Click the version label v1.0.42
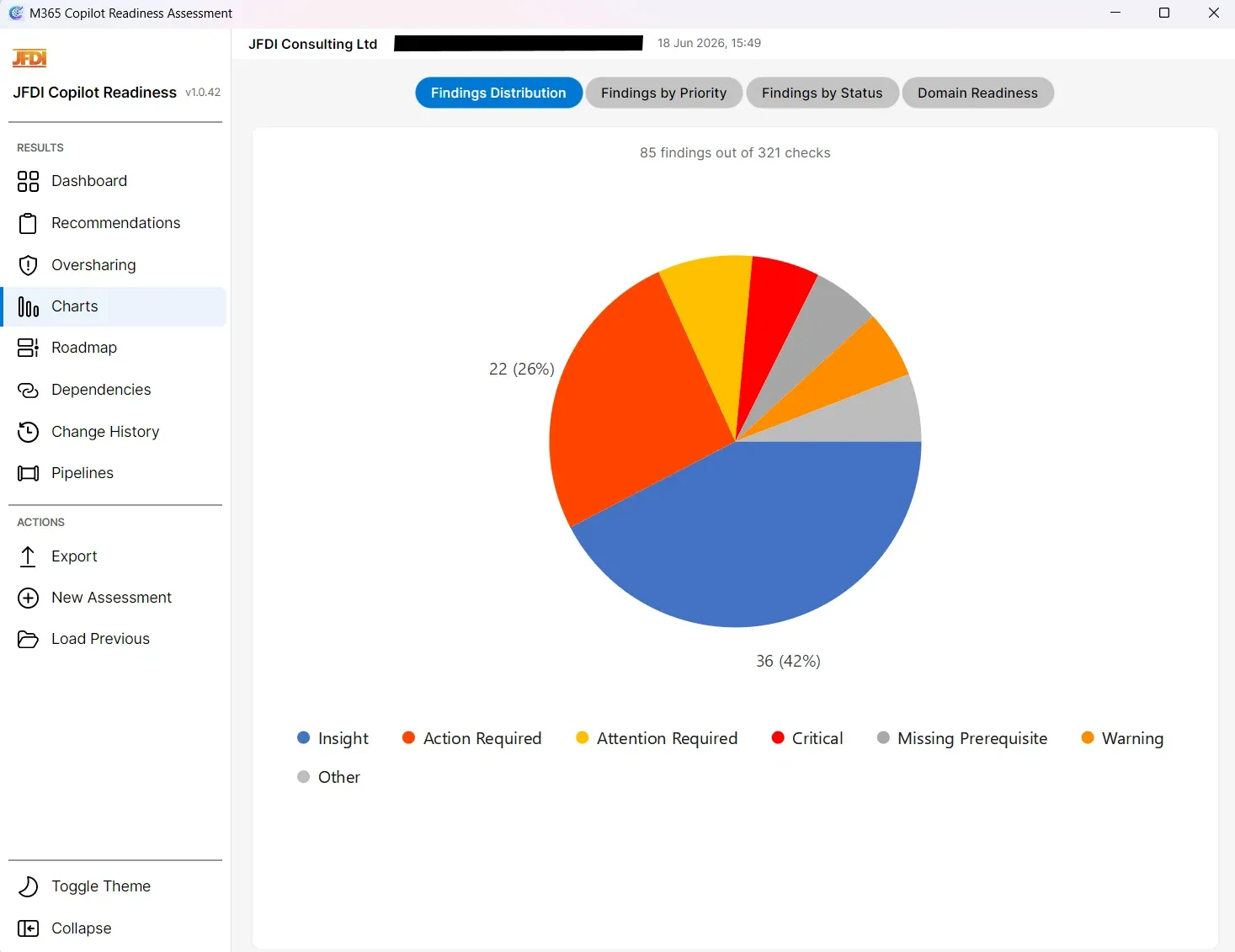The height and width of the screenshot is (952, 1235). coord(203,93)
